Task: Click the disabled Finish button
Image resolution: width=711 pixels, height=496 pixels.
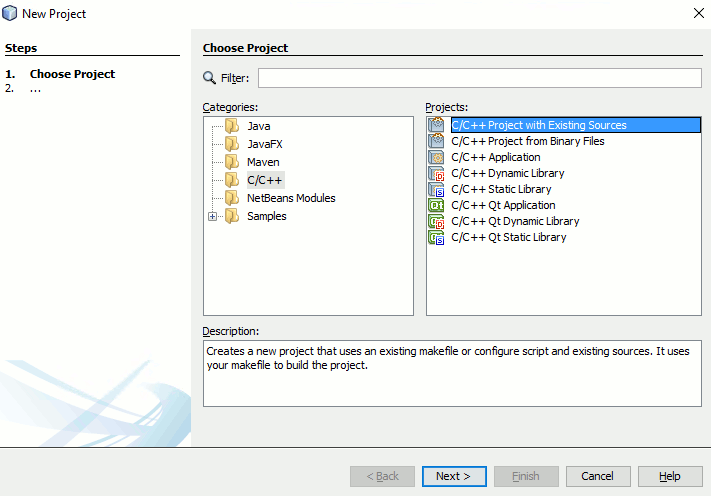Action: pos(526,476)
